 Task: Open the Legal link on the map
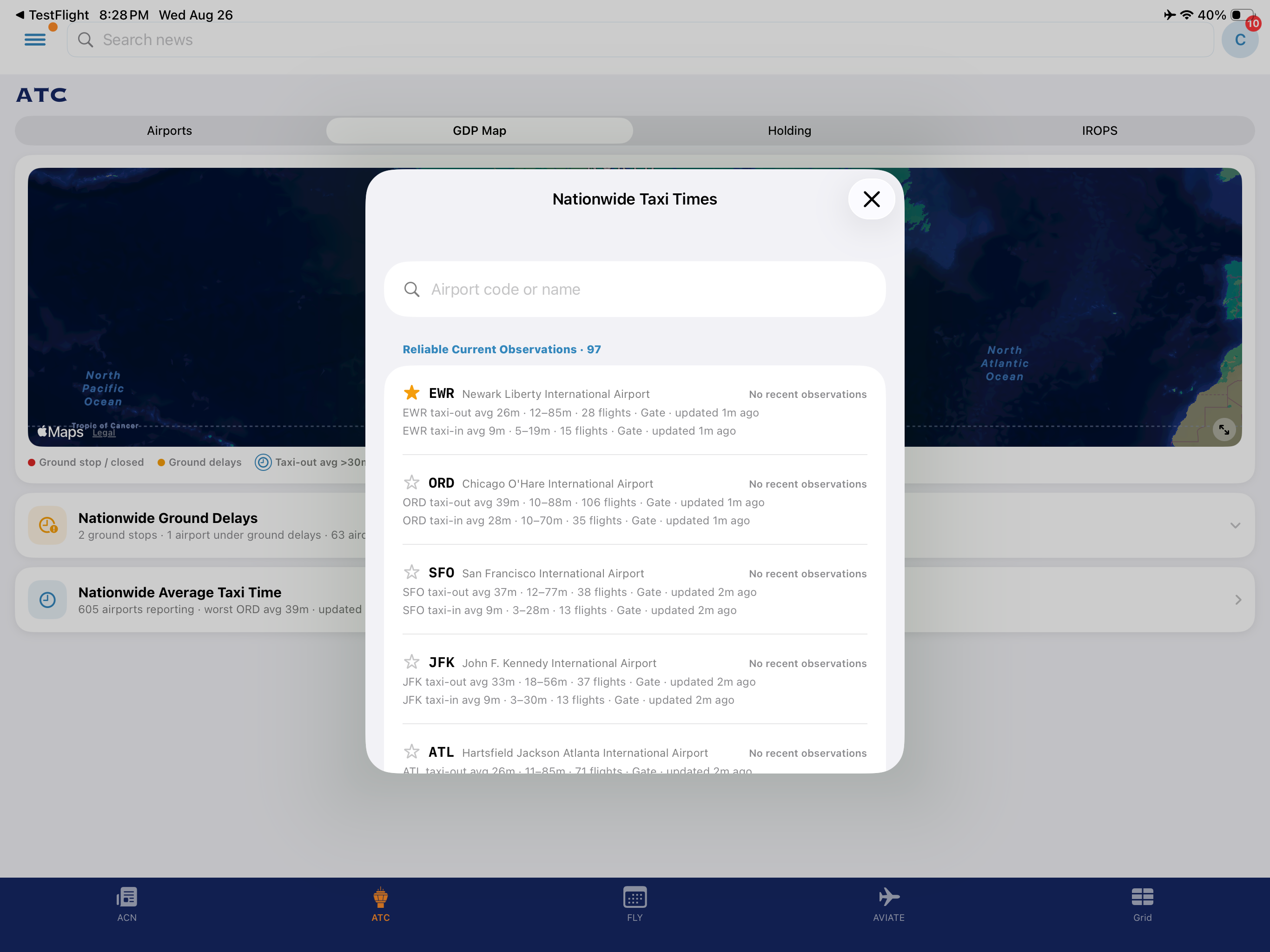pos(104,433)
